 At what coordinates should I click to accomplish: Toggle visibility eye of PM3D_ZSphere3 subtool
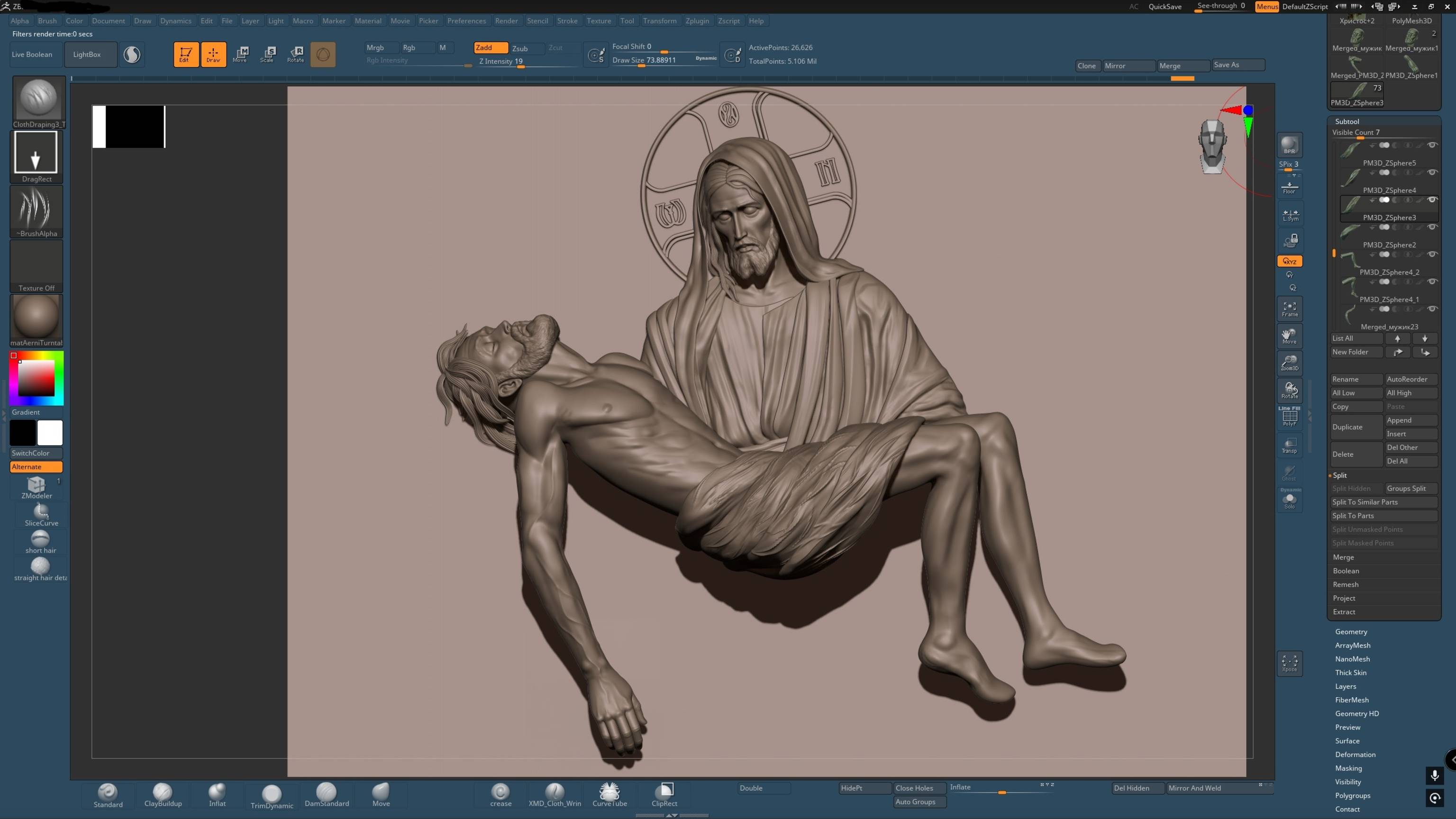pos(1432,200)
